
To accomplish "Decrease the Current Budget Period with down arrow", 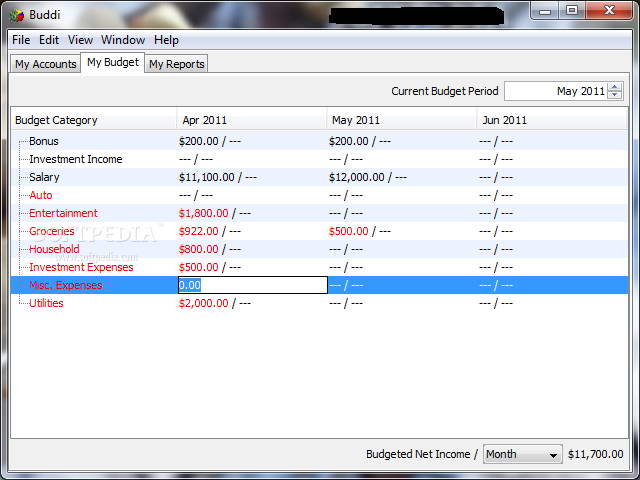I will coord(615,95).
